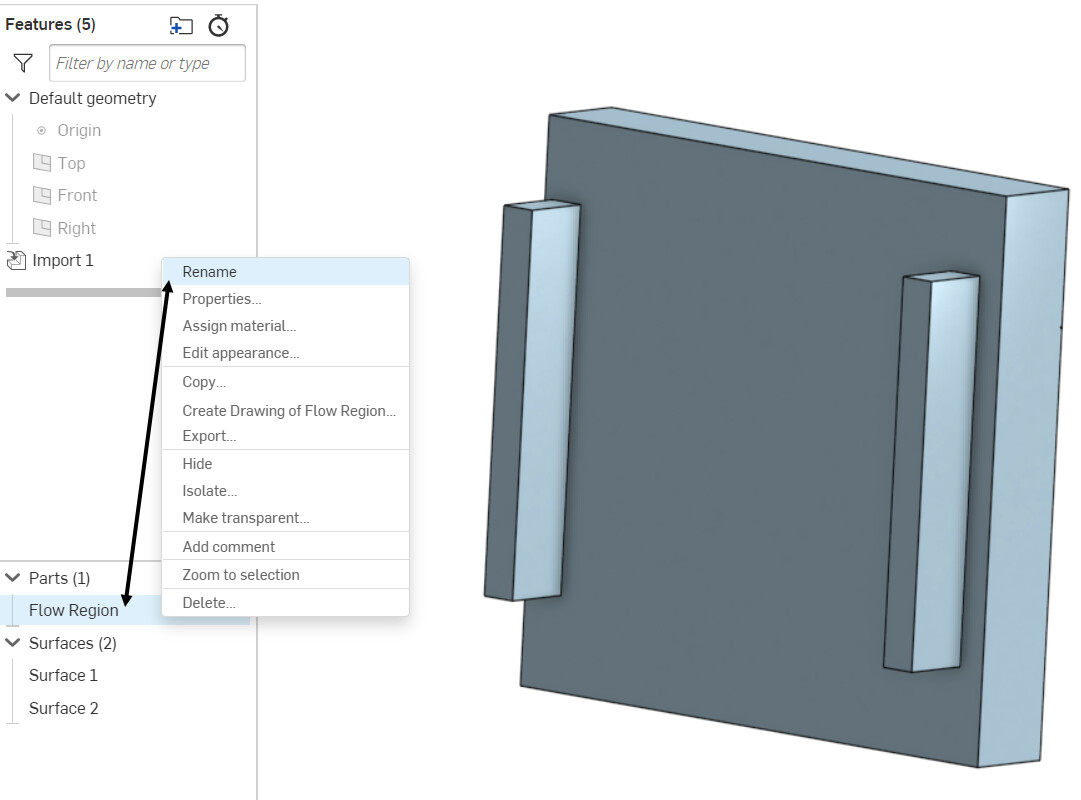Select Surface 1 in the Surfaces list
1081x800 pixels.
click(x=63, y=675)
